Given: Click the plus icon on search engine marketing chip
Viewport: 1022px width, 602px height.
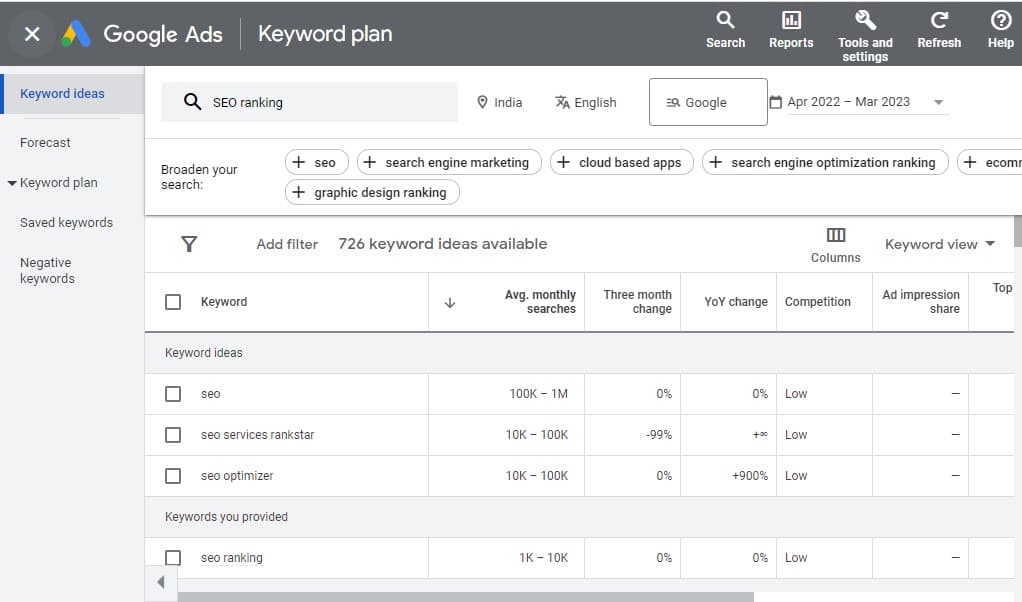Looking at the screenshot, I should point(370,162).
